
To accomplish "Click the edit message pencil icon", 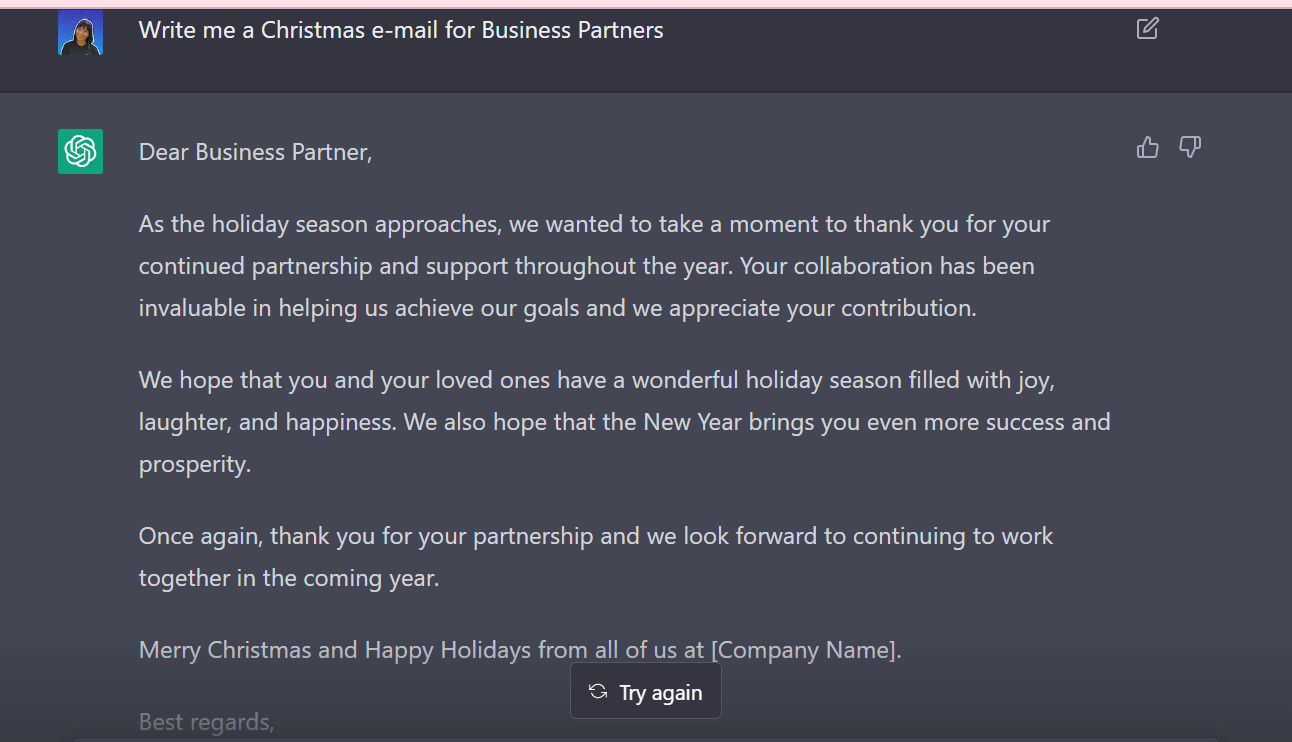I will 1148,29.
